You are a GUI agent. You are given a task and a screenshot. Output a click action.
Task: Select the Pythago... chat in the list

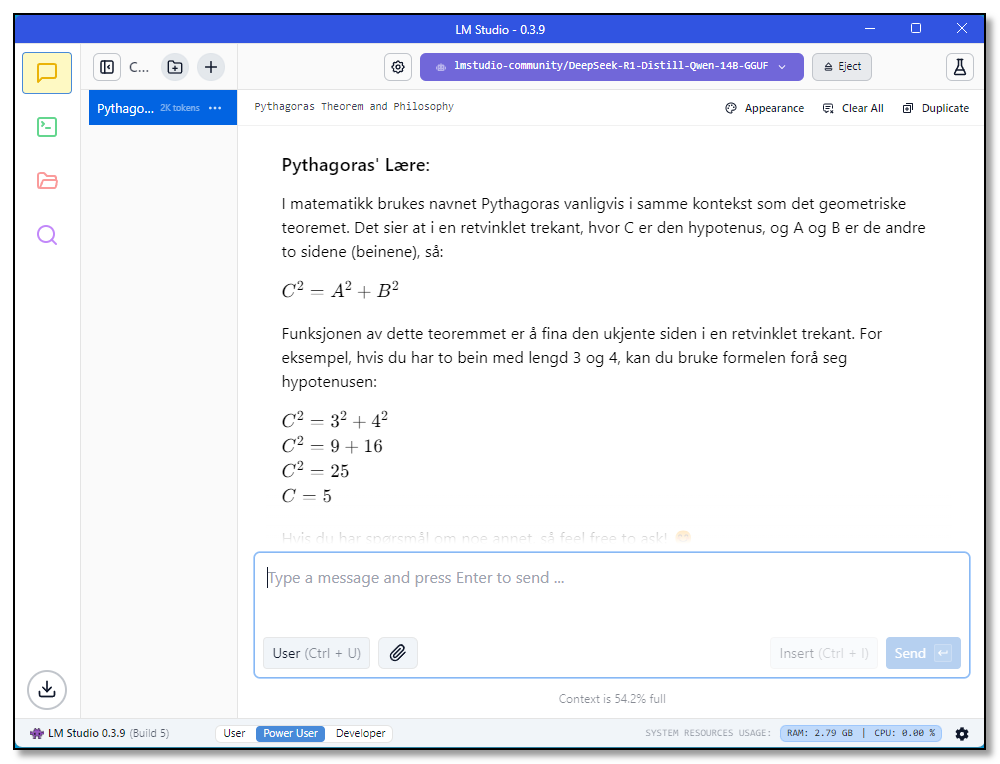(163, 108)
